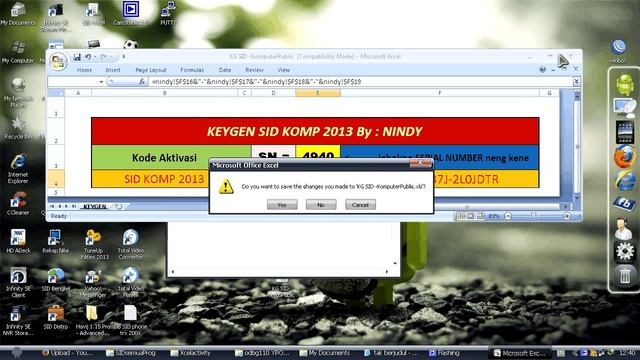Switch to Page Layout view in the status bar

[x=470, y=216]
